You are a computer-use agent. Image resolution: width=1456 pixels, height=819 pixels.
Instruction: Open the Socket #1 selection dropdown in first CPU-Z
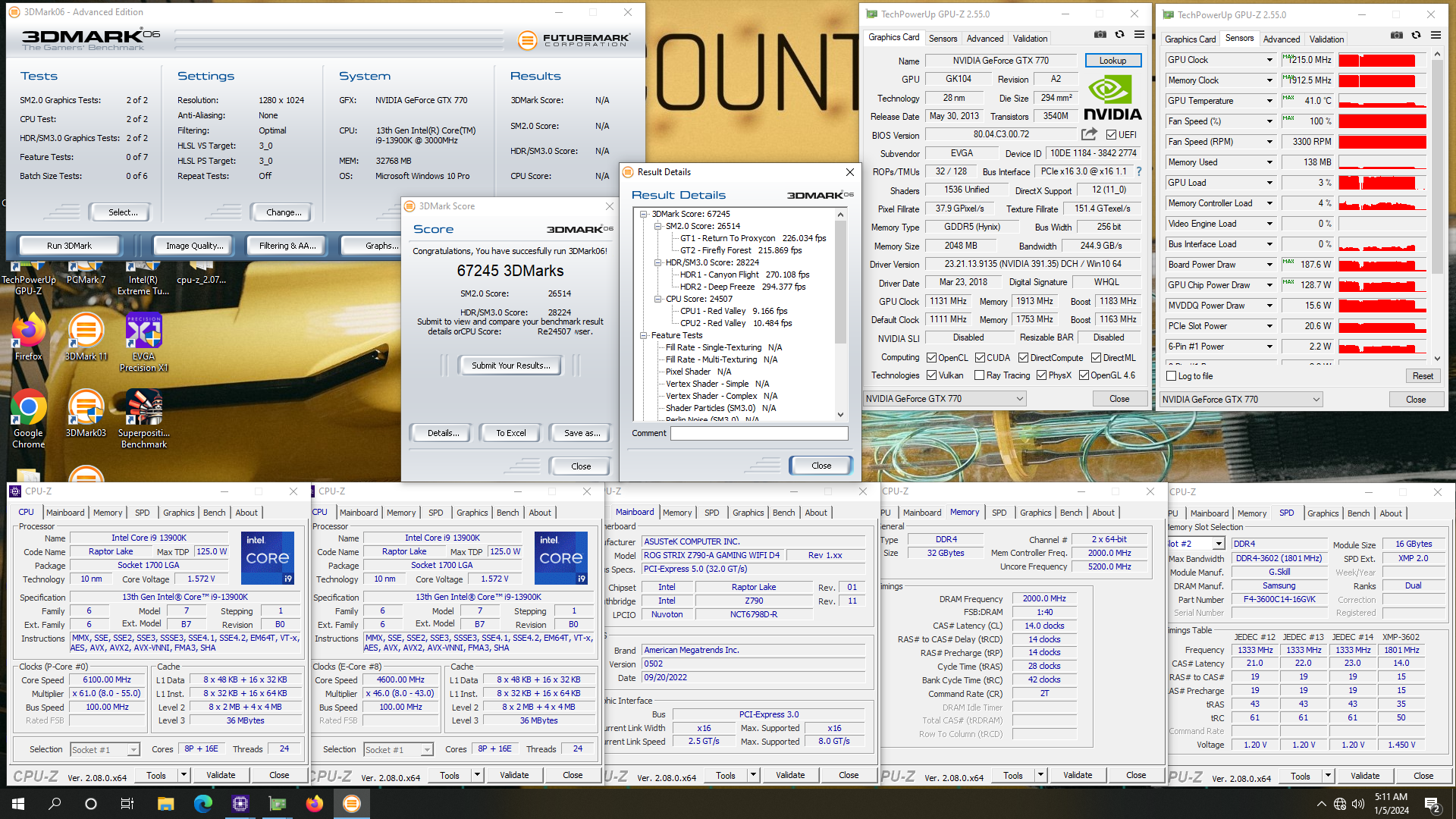105,749
